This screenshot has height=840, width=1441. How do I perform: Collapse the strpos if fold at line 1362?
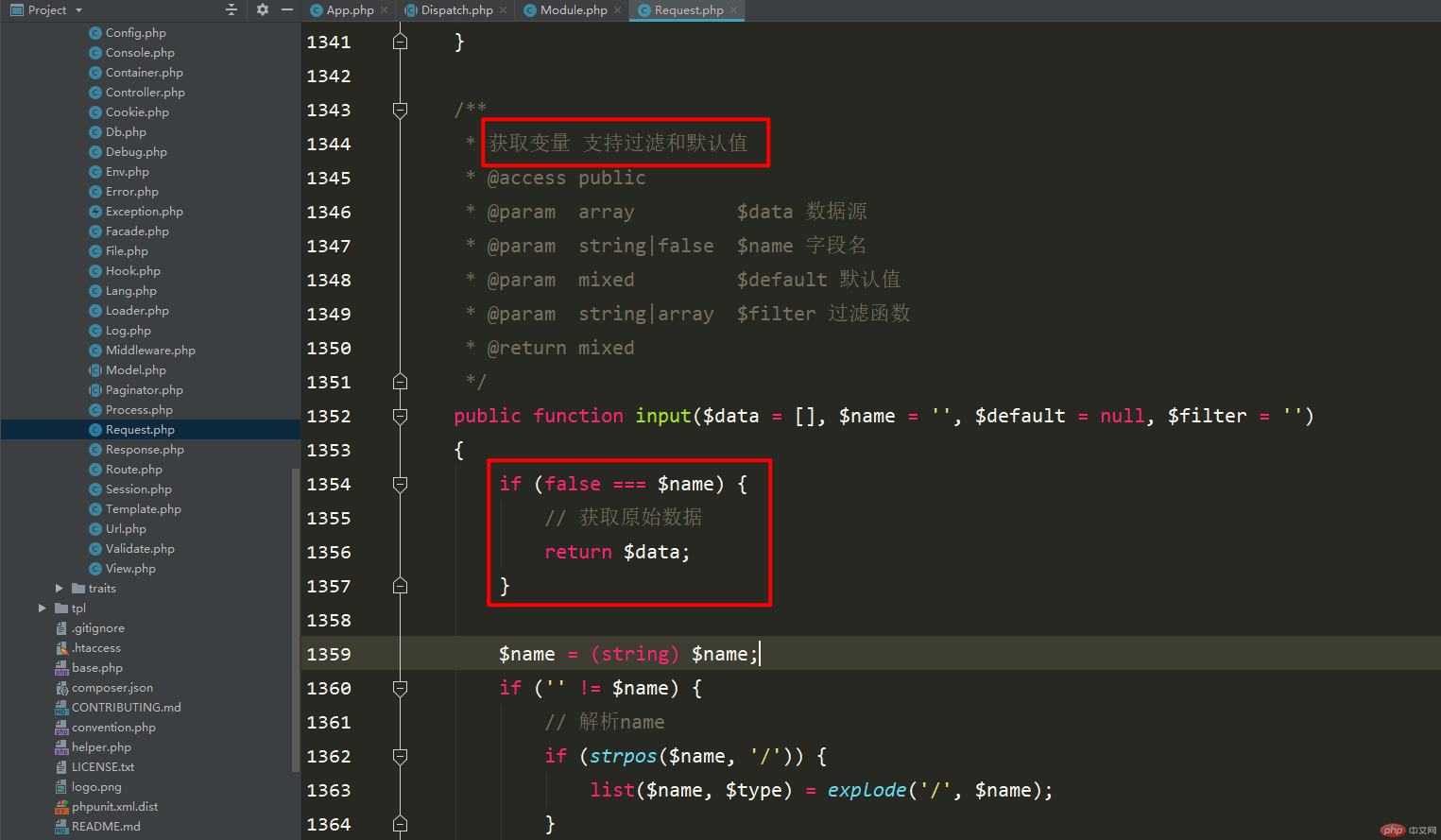(400, 757)
